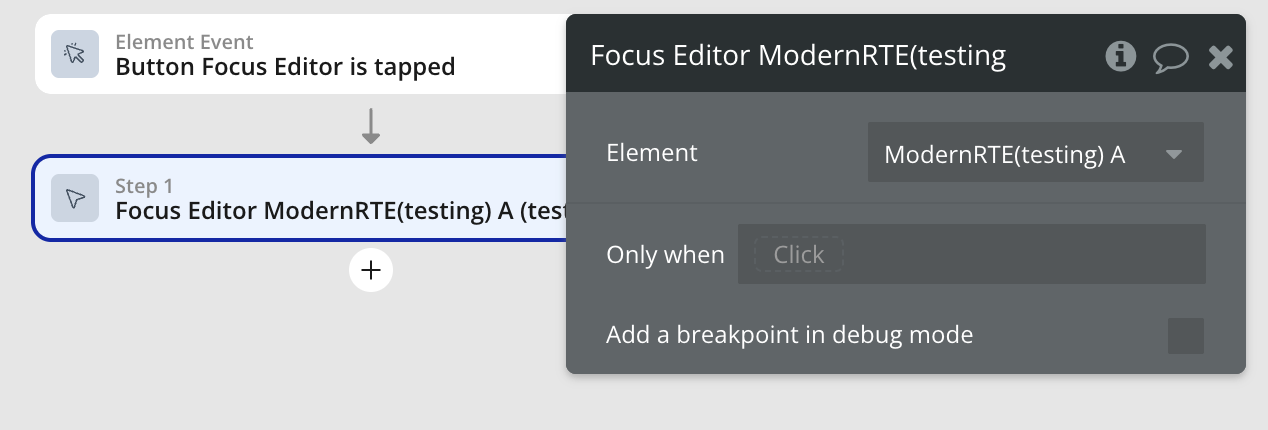Click the "Element" field label
1268x430 pixels.
(x=652, y=153)
